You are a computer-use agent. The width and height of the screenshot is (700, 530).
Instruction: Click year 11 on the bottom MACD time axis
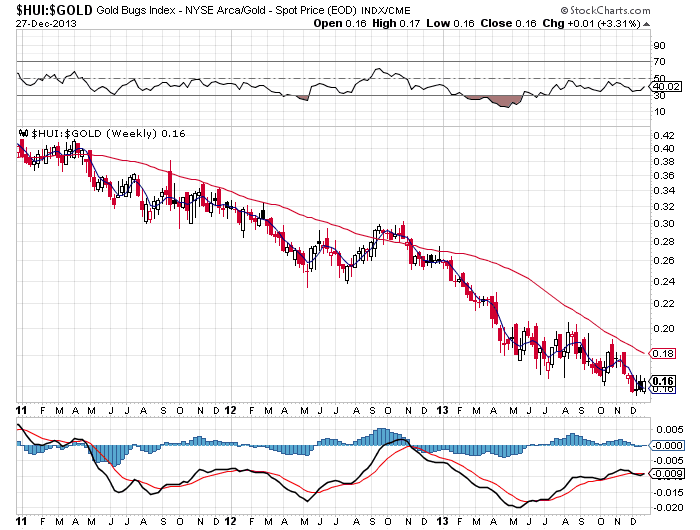(21, 521)
